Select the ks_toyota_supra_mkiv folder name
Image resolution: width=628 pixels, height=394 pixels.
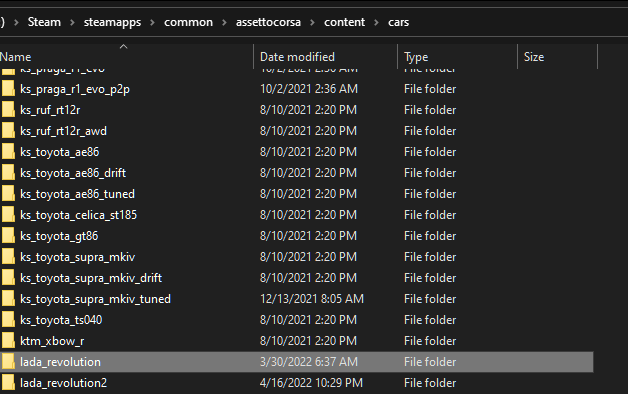(77, 257)
